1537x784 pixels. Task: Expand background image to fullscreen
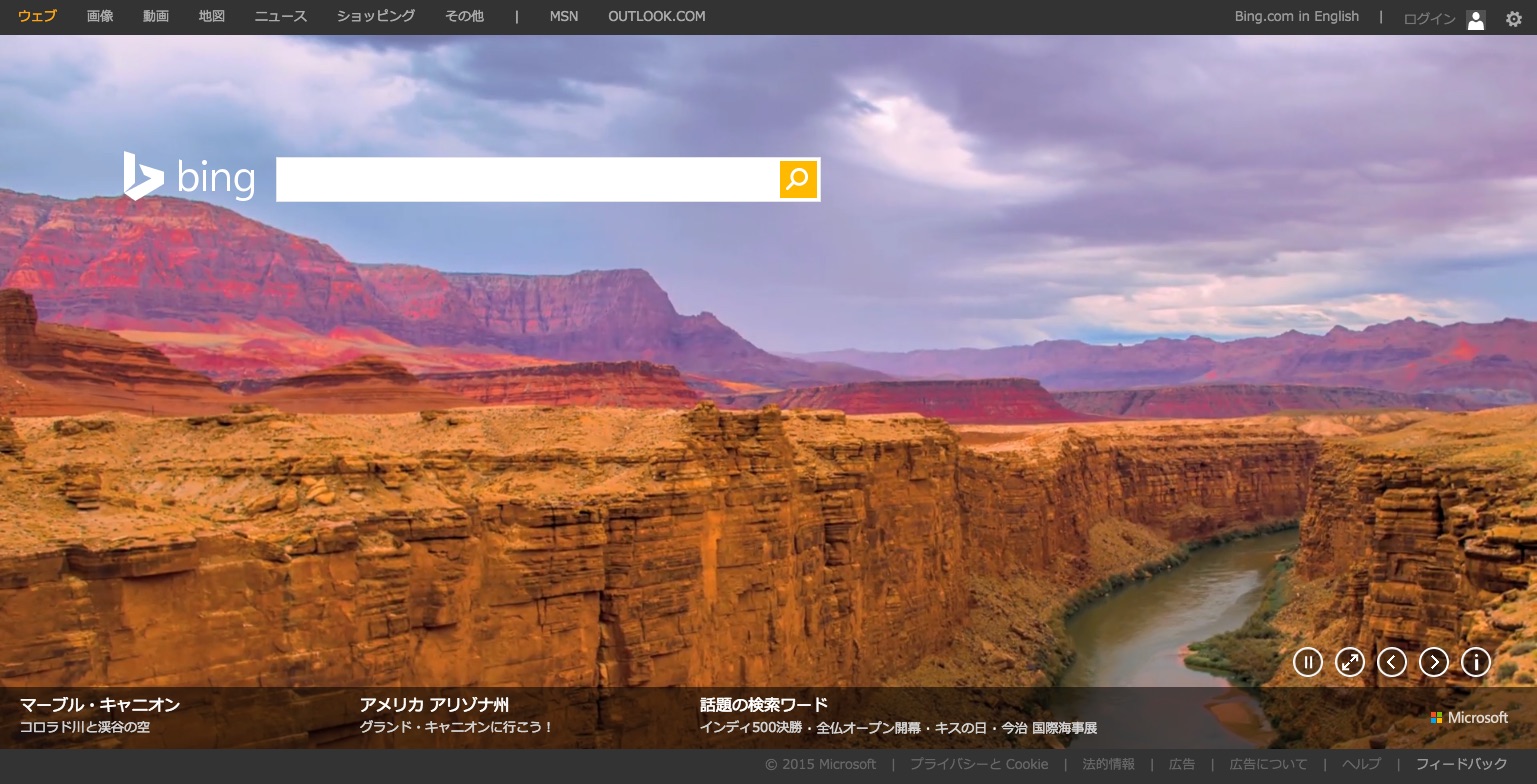coord(1350,662)
